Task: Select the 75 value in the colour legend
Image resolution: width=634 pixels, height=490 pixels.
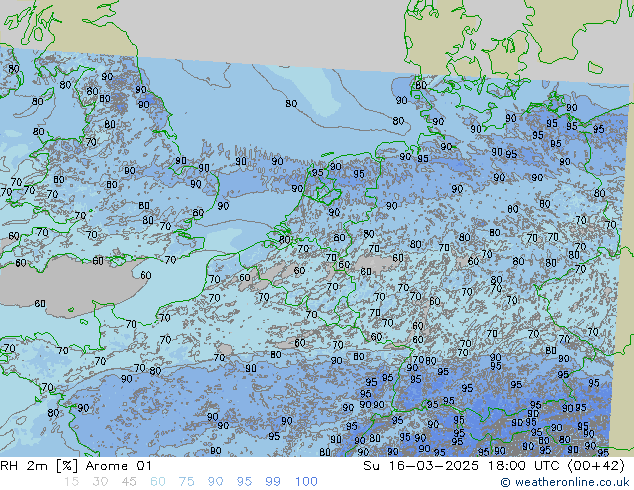Action: point(186,482)
